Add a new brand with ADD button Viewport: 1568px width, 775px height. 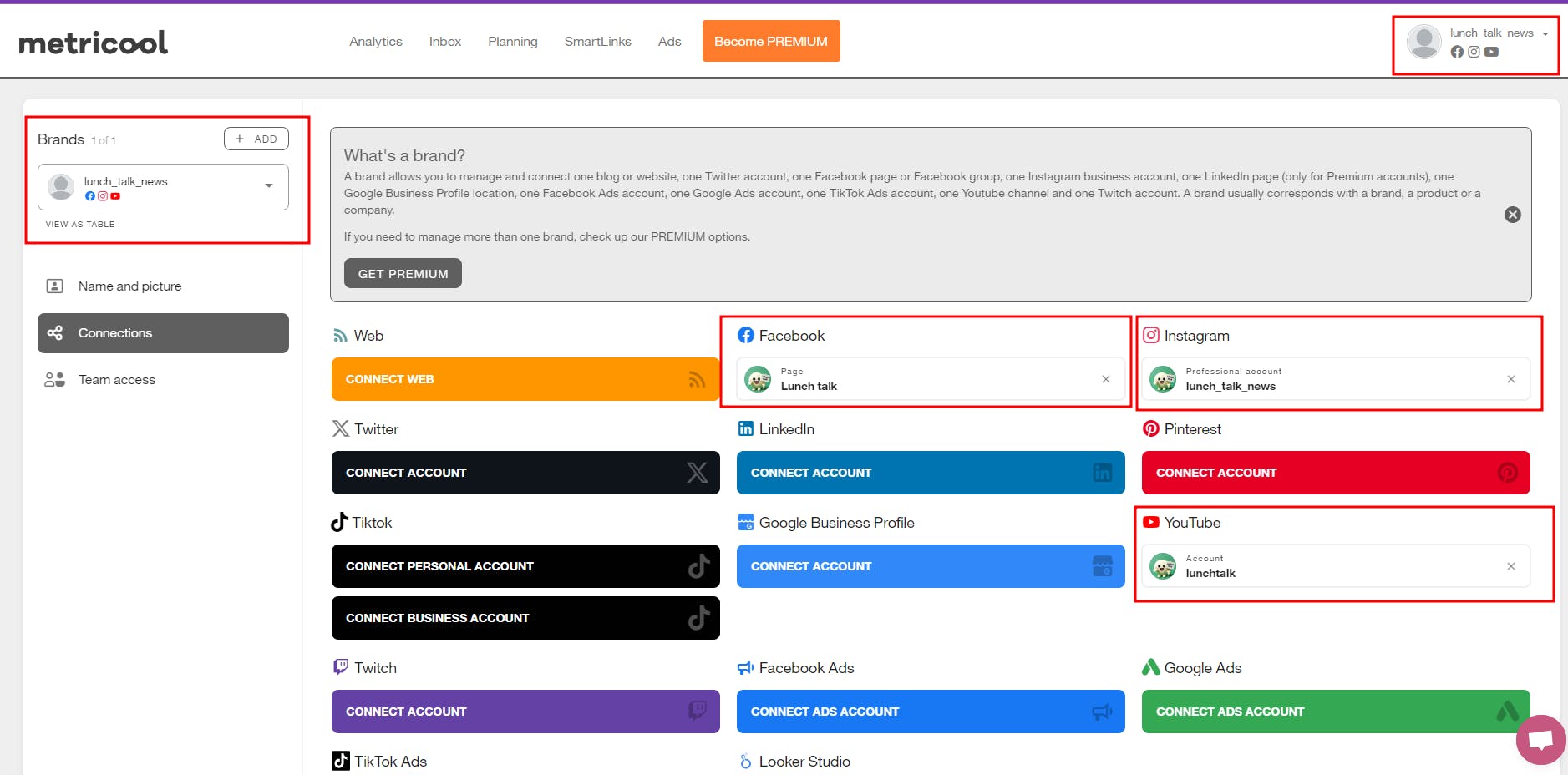[256, 139]
